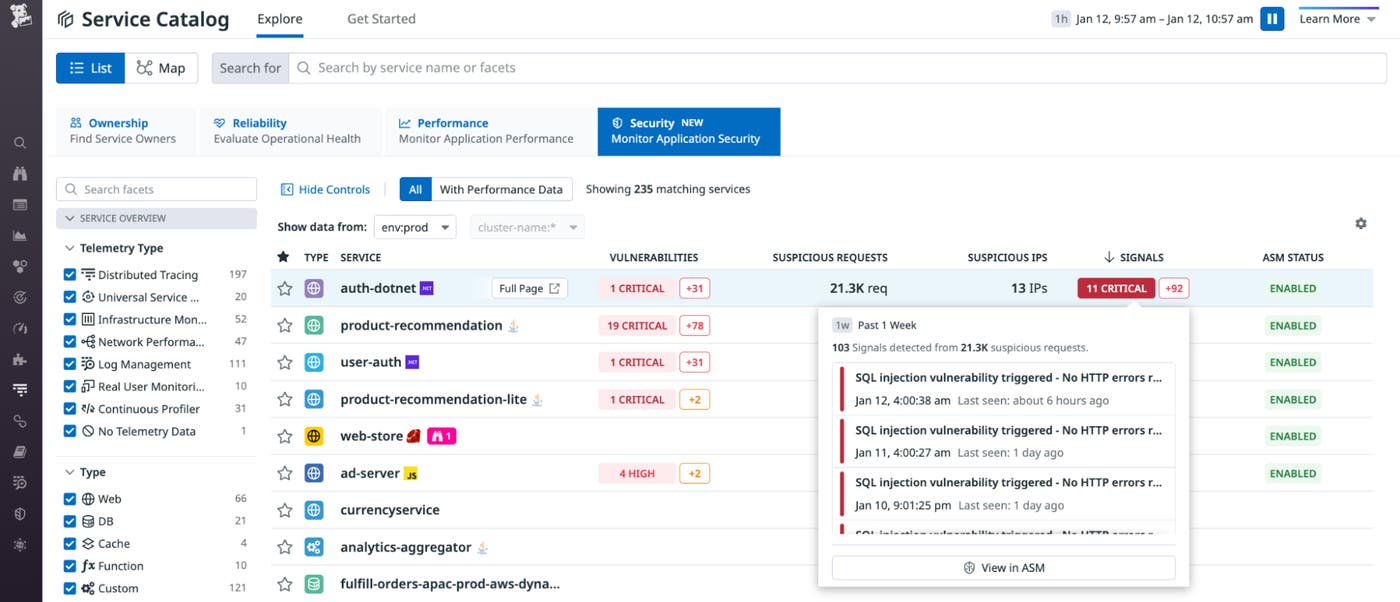Focus the service name search field
The height and width of the screenshot is (602, 1400).
pyautogui.click(x=837, y=68)
